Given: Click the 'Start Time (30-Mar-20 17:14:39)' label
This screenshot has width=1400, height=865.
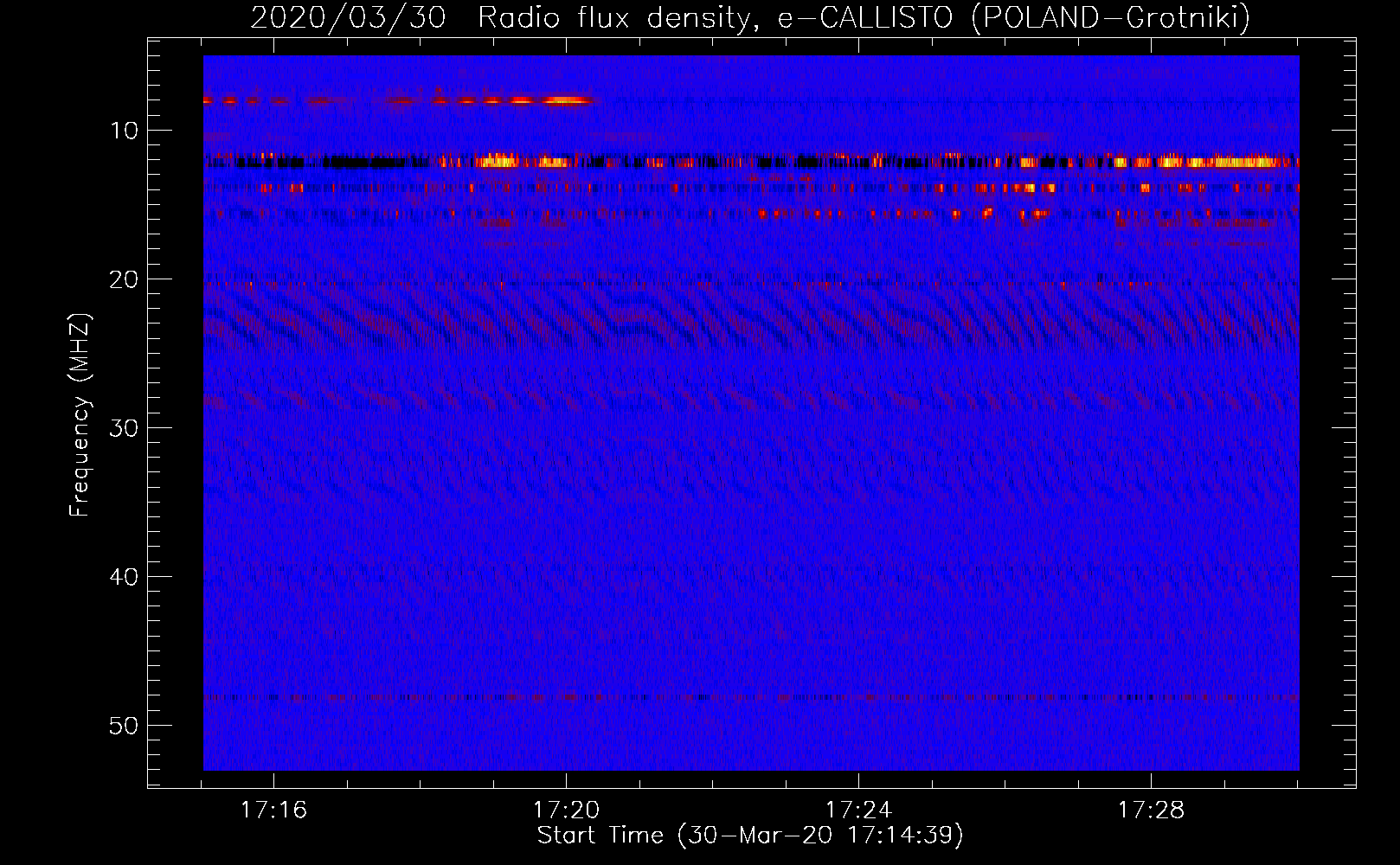Looking at the screenshot, I should point(750,836).
